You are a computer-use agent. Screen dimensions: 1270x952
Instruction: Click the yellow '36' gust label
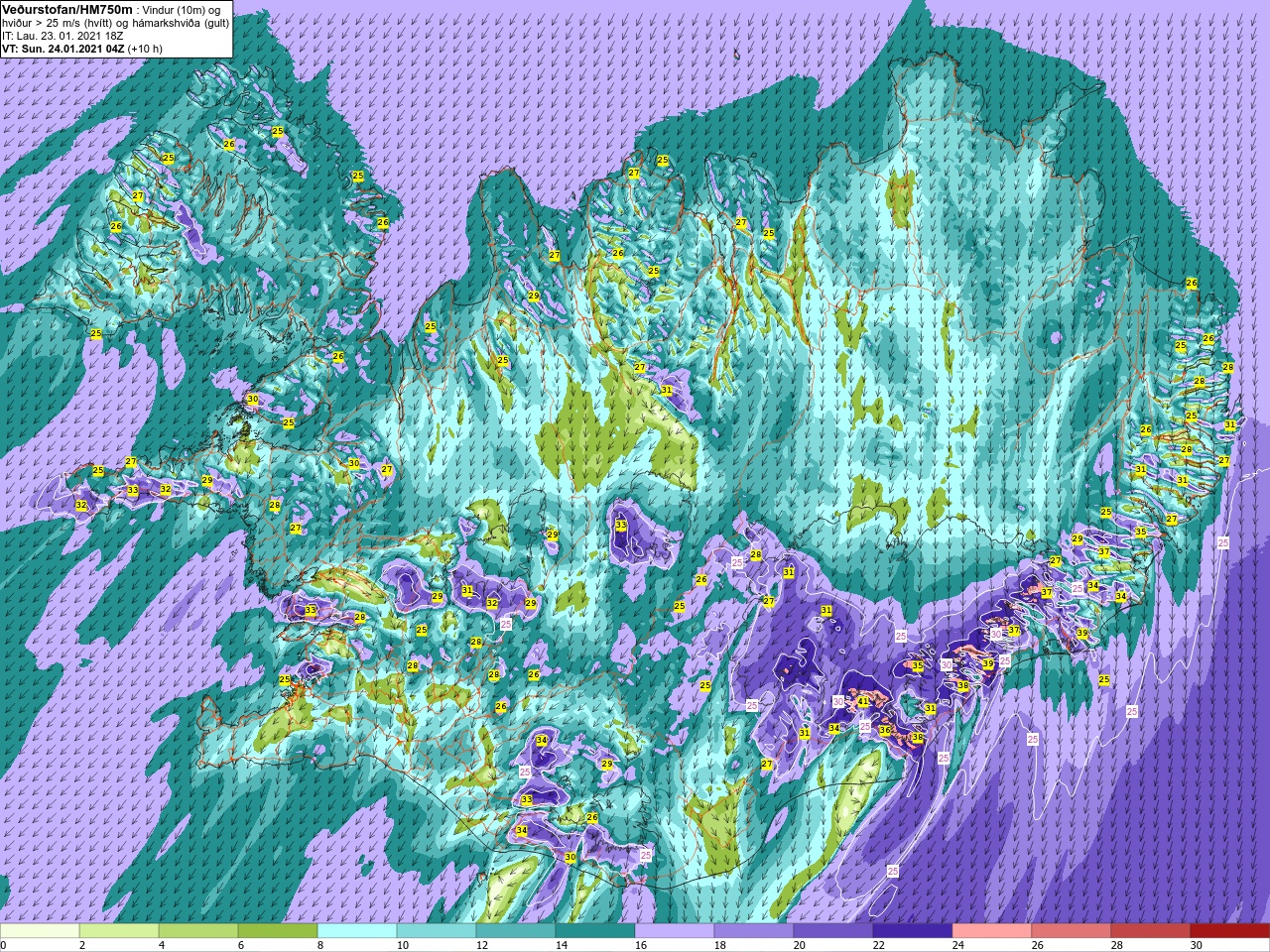885,730
